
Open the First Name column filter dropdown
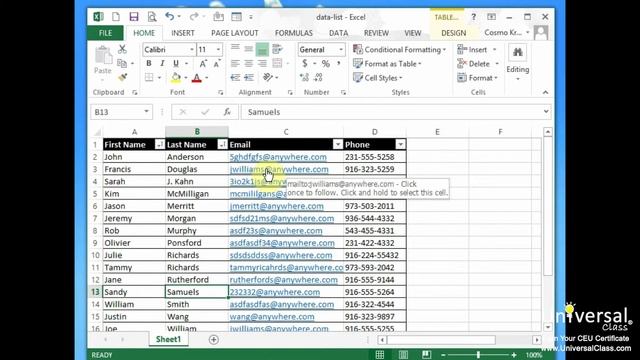(x=160, y=144)
